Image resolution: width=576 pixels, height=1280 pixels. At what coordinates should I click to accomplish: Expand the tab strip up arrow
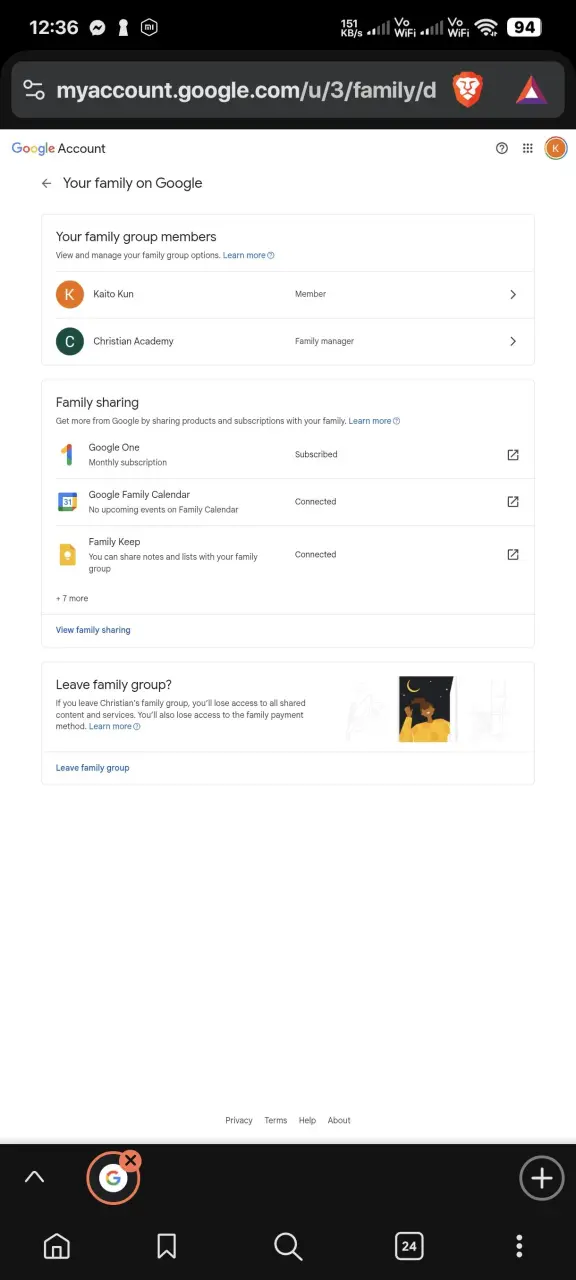coord(34,1177)
